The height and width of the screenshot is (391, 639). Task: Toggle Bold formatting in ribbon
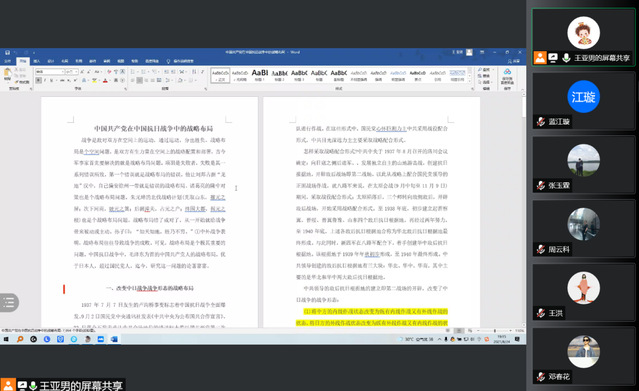coord(39,81)
